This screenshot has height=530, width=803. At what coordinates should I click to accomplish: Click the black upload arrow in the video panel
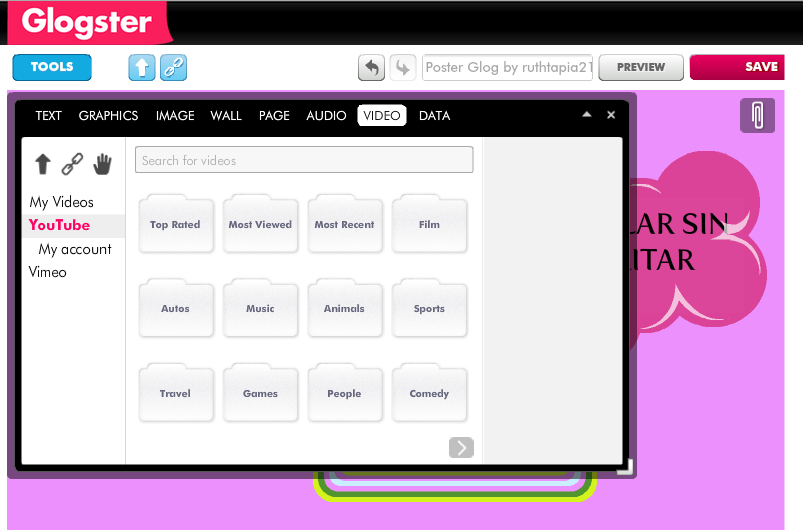pos(43,164)
